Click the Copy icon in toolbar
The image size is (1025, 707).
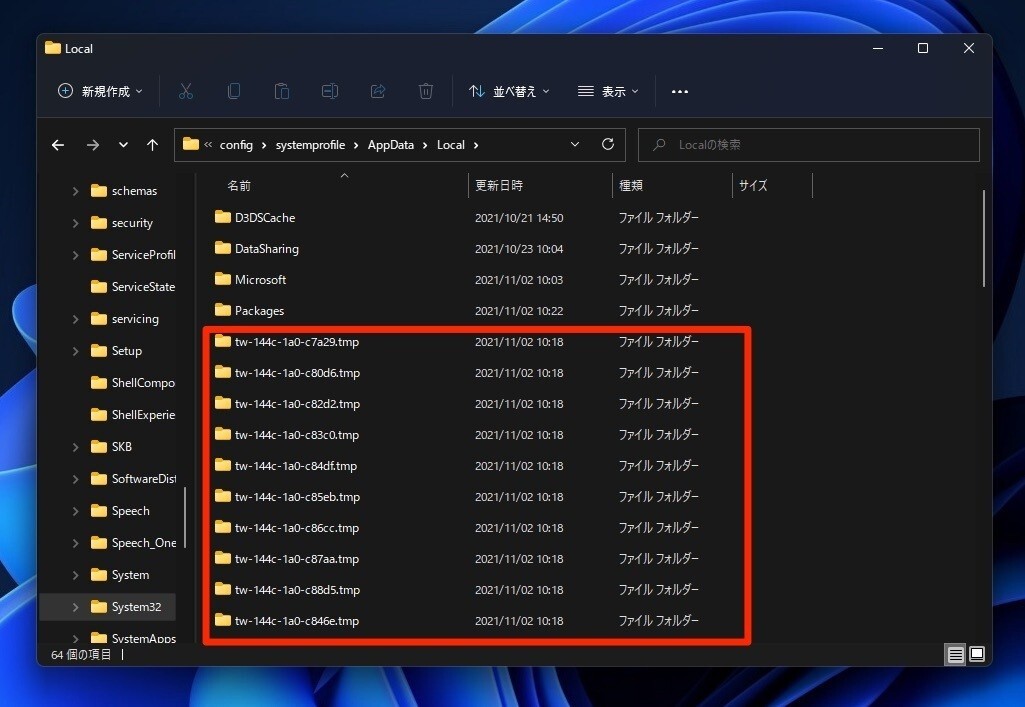(234, 91)
